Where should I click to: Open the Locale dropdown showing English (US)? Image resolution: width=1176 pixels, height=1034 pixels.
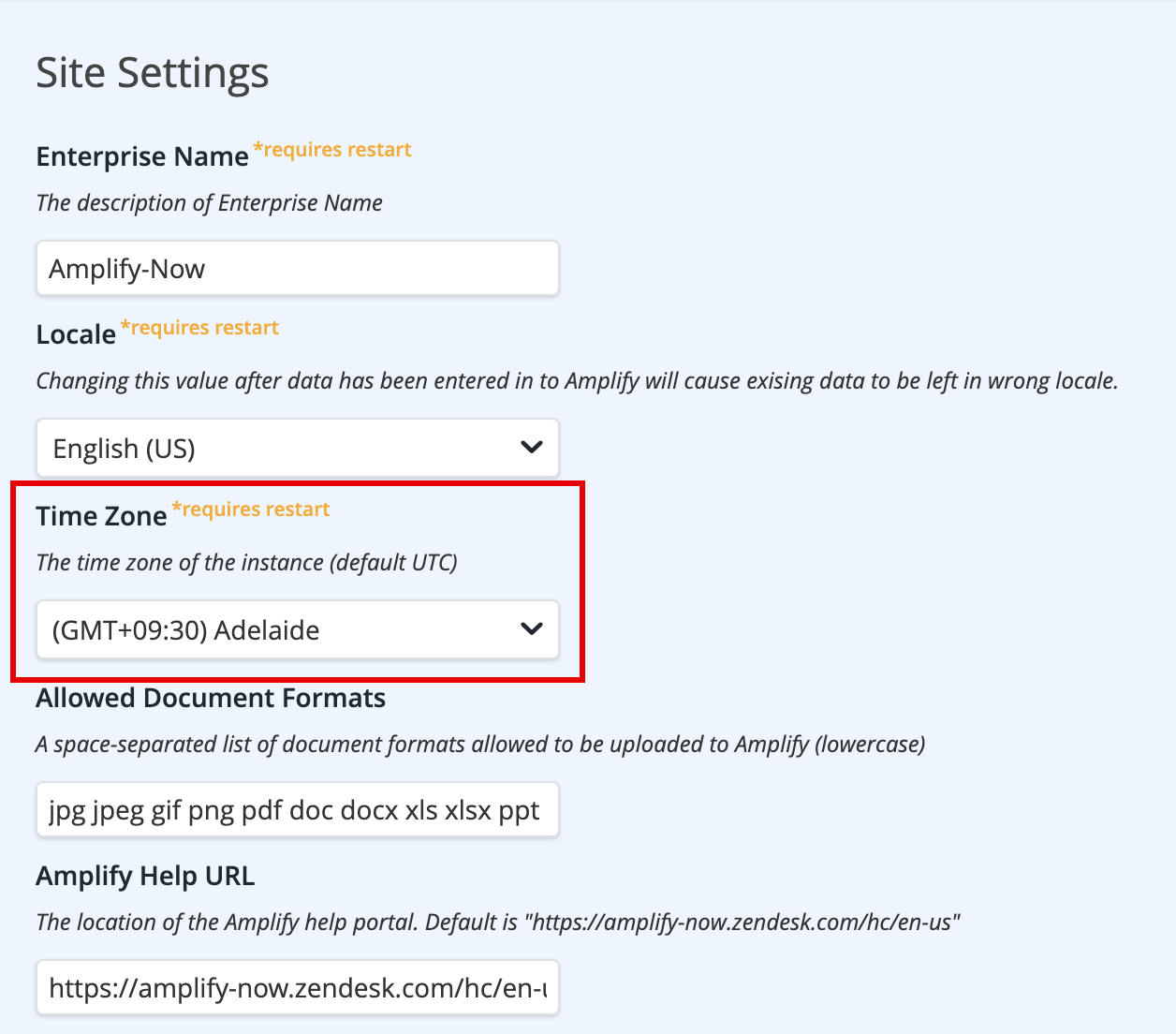point(298,448)
